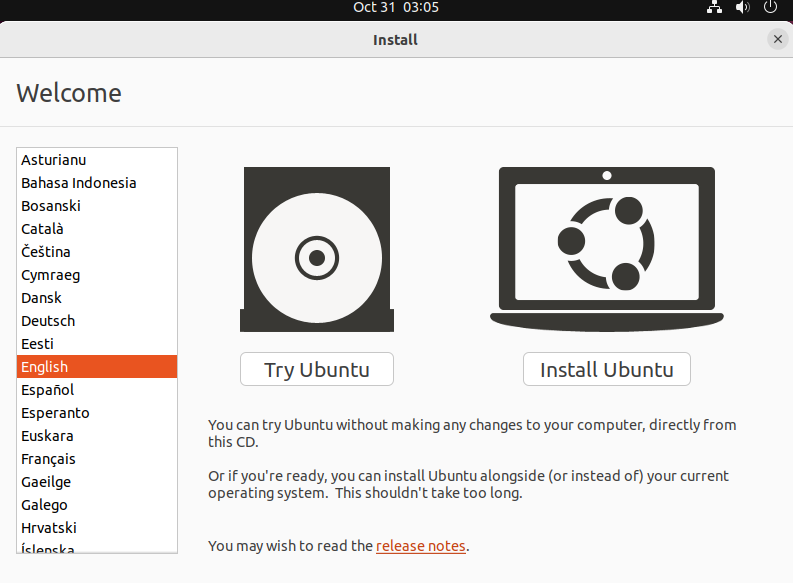Choose Euskara from the language list
Screen dimensions: 793x583
[97, 436]
